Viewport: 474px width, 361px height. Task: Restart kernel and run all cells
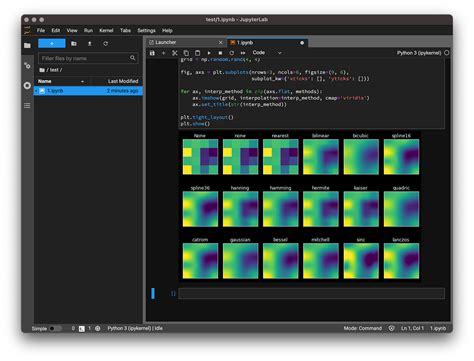click(x=243, y=53)
